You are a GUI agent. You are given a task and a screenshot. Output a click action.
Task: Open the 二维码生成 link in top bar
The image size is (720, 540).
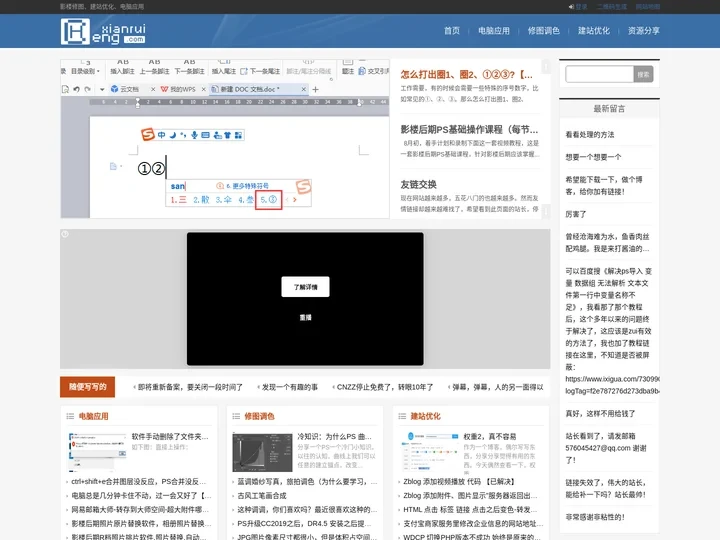611,7
